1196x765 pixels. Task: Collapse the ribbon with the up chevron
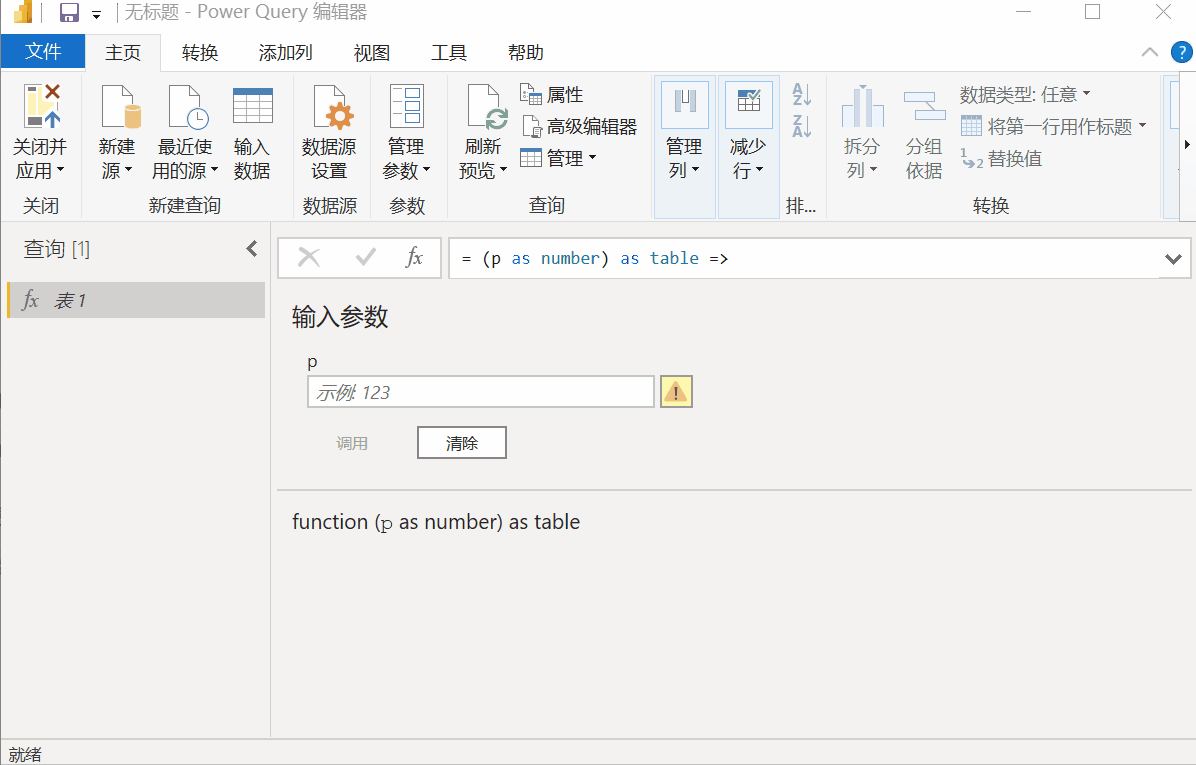(1149, 52)
